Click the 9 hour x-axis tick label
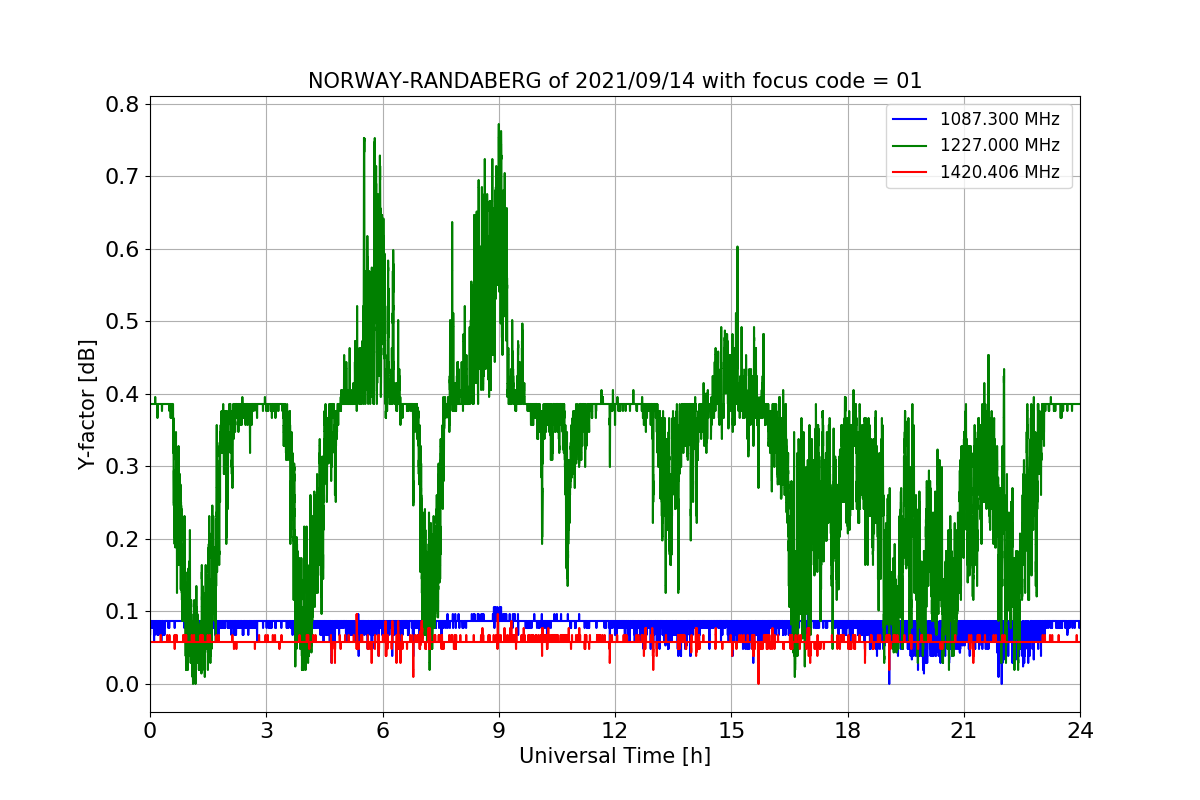The image size is (1200, 800). [x=499, y=731]
